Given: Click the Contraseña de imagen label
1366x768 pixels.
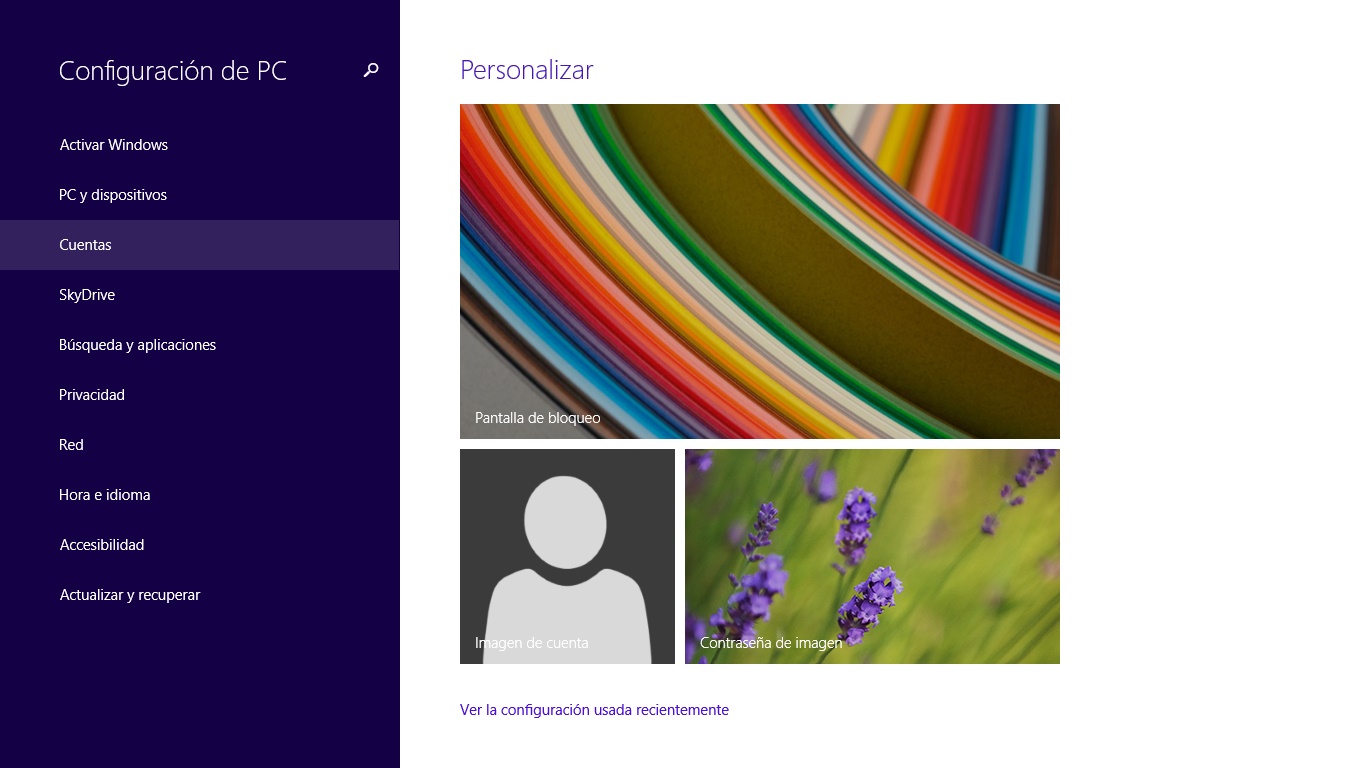Looking at the screenshot, I should pos(771,643).
